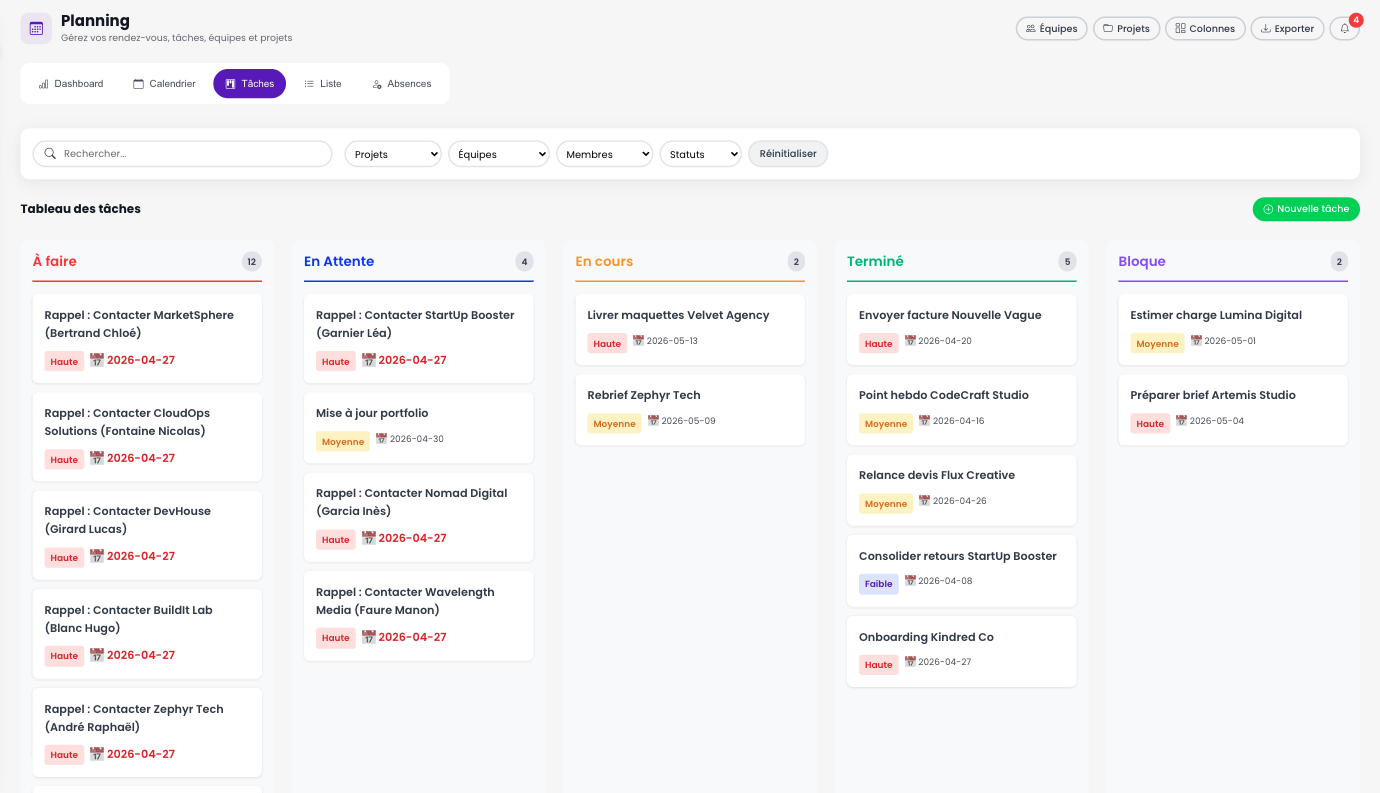Expand the Membres filter dropdown
Image resolution: width=1380 pixels, height=793 pixels.
(605, 154)
